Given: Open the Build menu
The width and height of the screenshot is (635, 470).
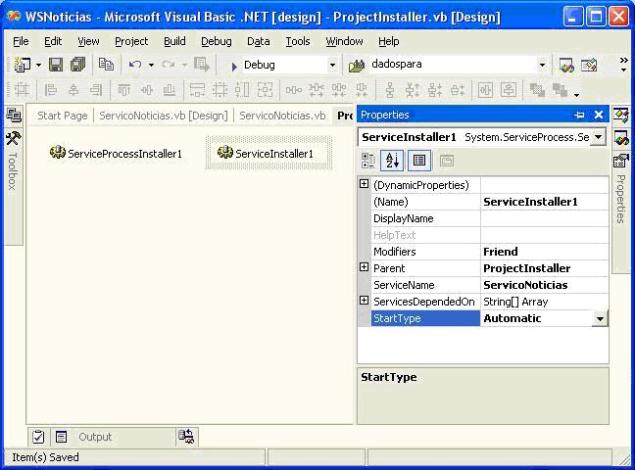Looking at the screenshot, I should 174,41.
